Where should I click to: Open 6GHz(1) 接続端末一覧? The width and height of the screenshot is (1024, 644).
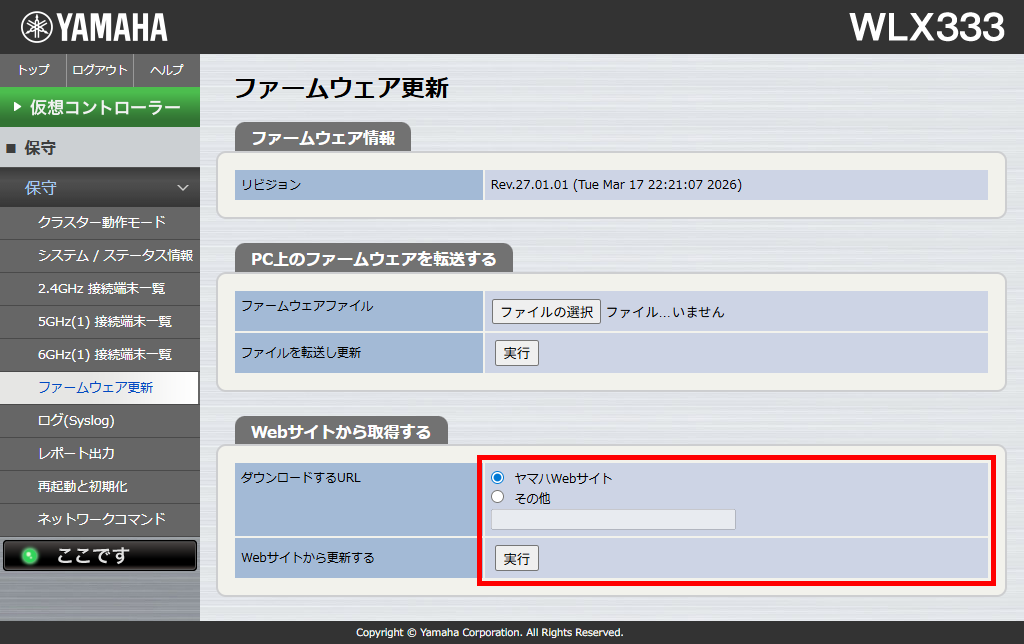pos(100,355)
